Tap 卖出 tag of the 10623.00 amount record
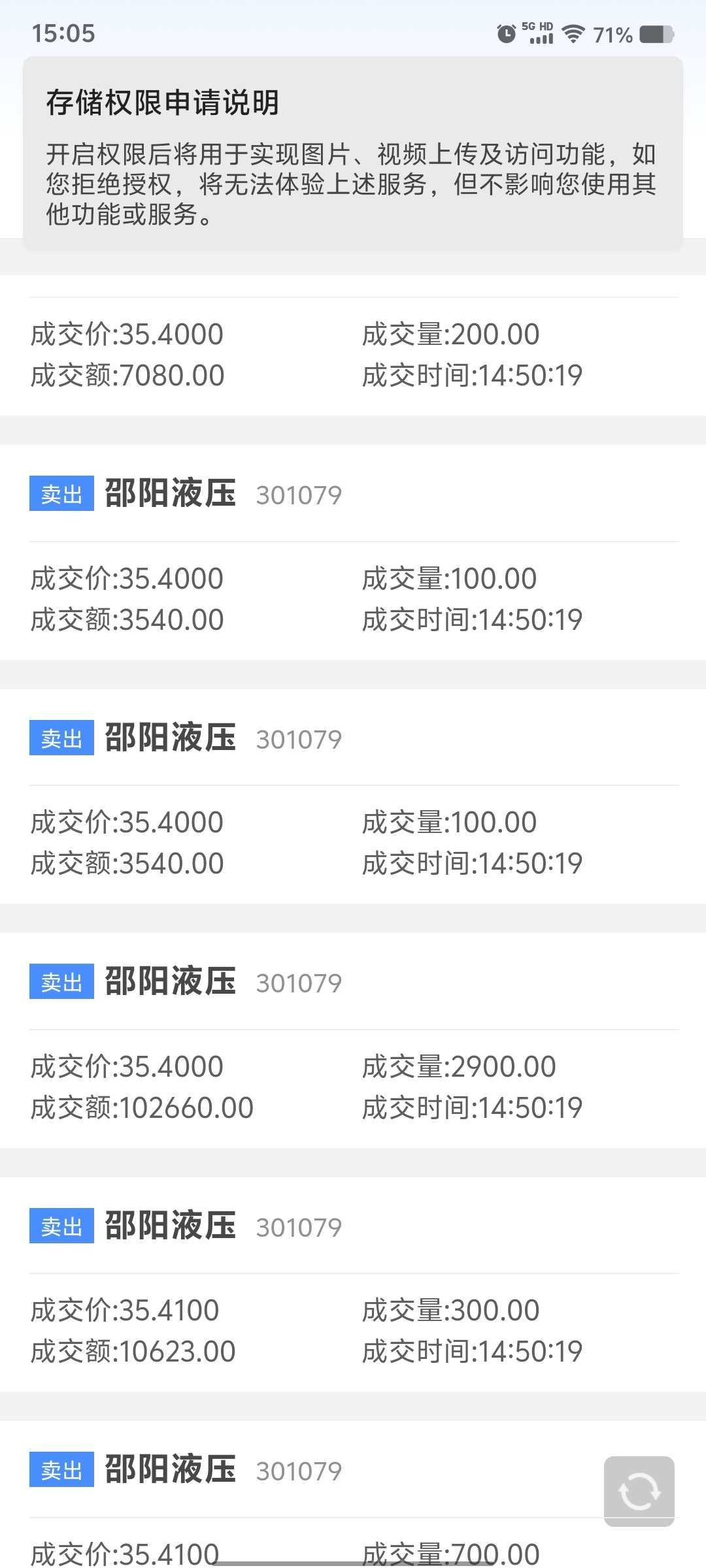The width and height of the screenshot is (706, 1568). (x=61, y=1226)
